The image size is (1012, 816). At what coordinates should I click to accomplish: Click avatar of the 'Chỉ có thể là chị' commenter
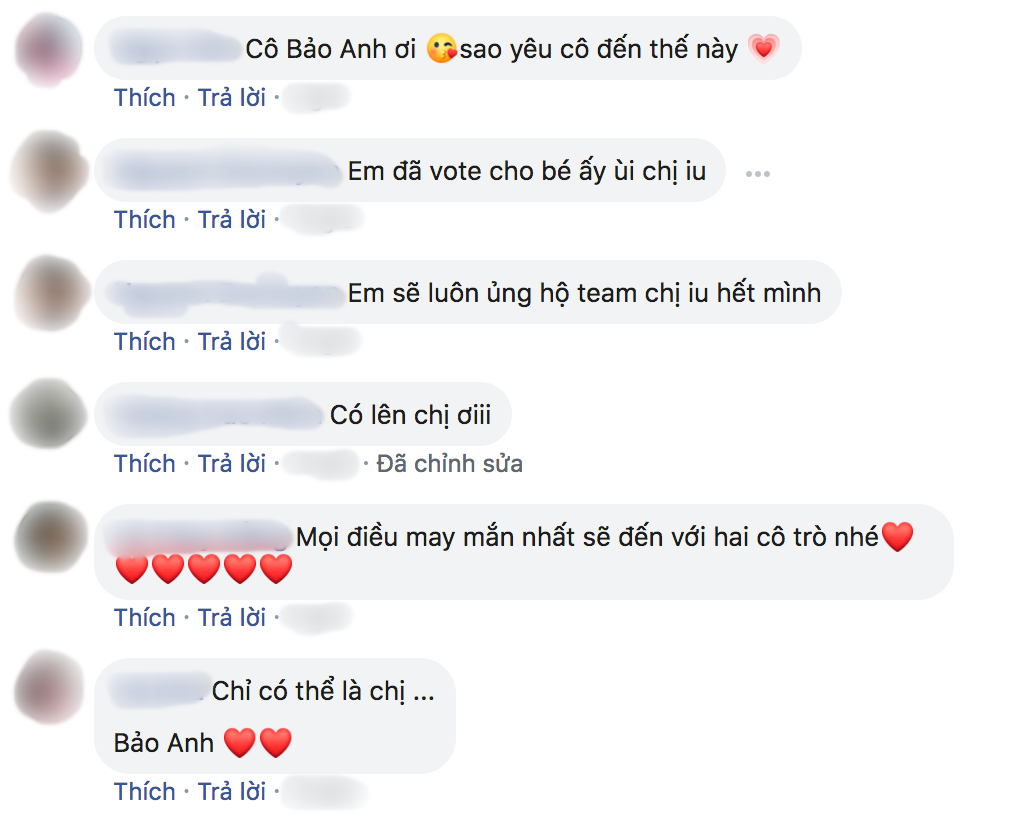click(50, 686)
